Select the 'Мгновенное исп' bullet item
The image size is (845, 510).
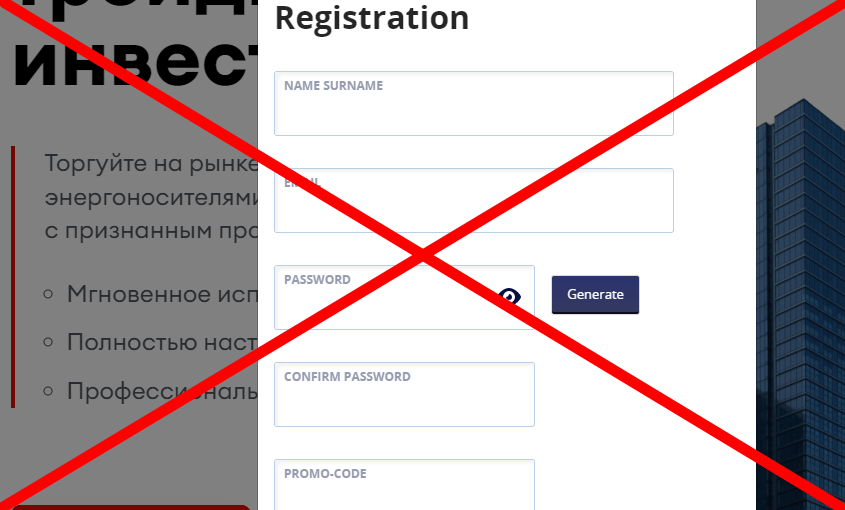click(162, 294)
